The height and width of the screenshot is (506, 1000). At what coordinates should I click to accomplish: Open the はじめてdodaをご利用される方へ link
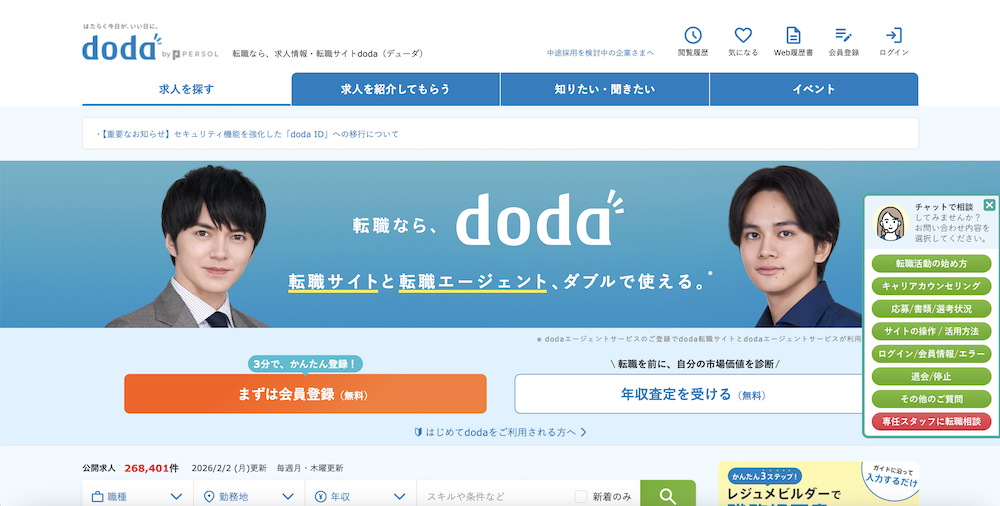pos(500,432)
